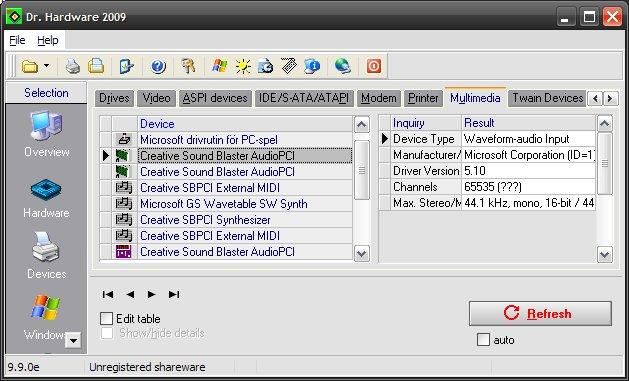Switch to the Modem tab
This screenshot has width=629, height=381.
click(x=379, y=98)
